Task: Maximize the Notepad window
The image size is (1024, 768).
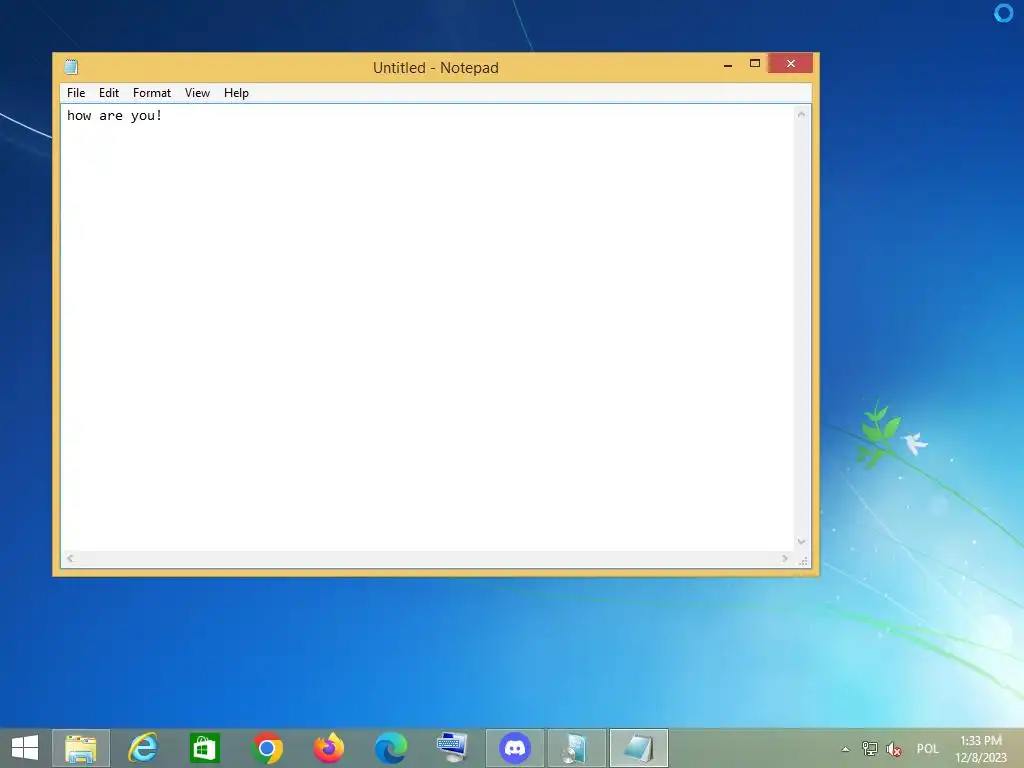Action: (x=754, y=63)
